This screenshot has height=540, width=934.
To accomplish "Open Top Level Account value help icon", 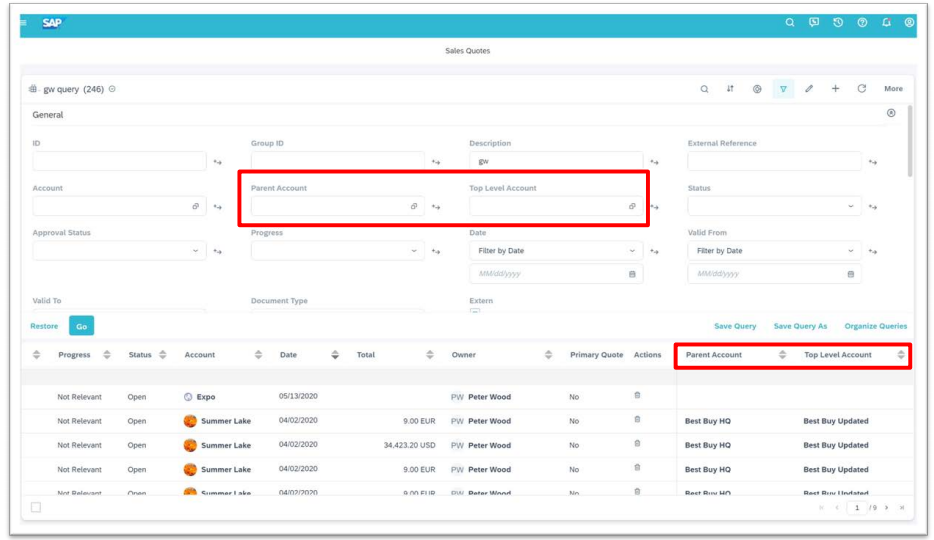I will pyautogui.click(x=632, y=206).
